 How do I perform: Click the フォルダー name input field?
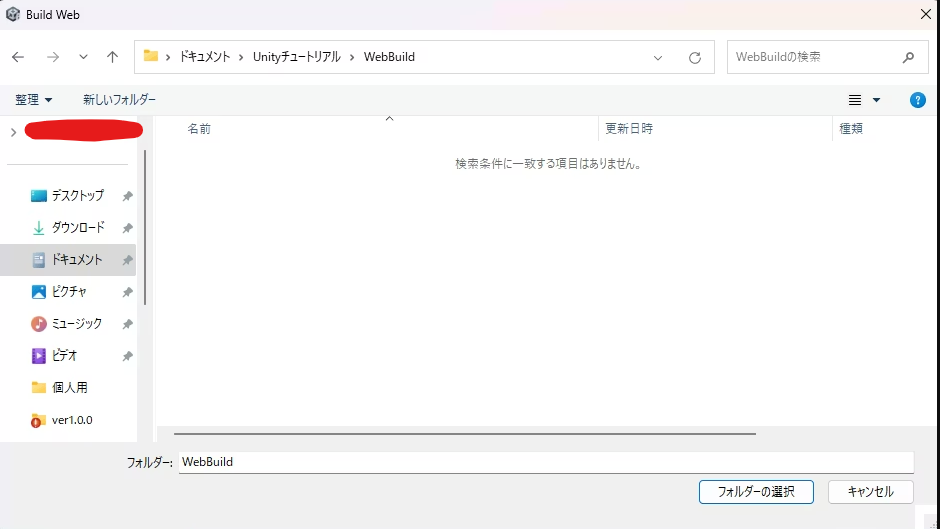[x=546, y=462]
